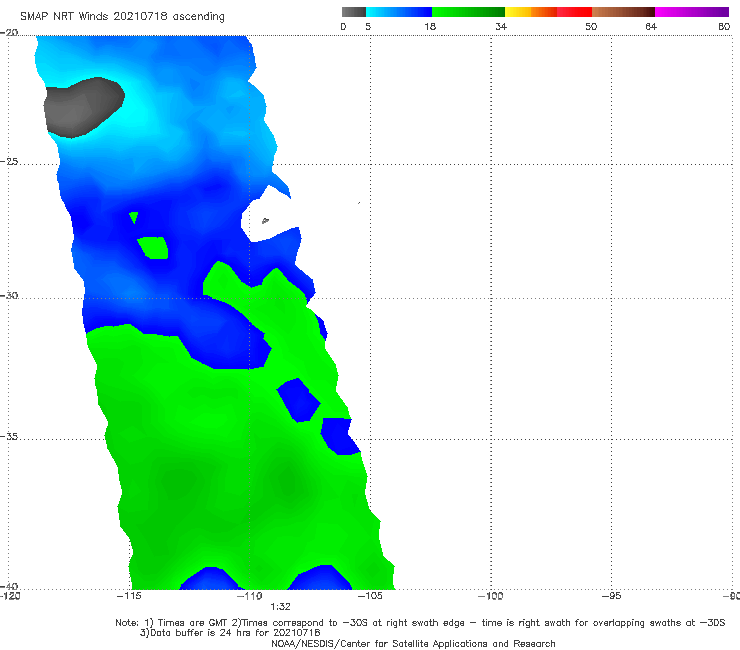Click the longitude axis label '-115'
740x650 pixels.
[129, 596]
